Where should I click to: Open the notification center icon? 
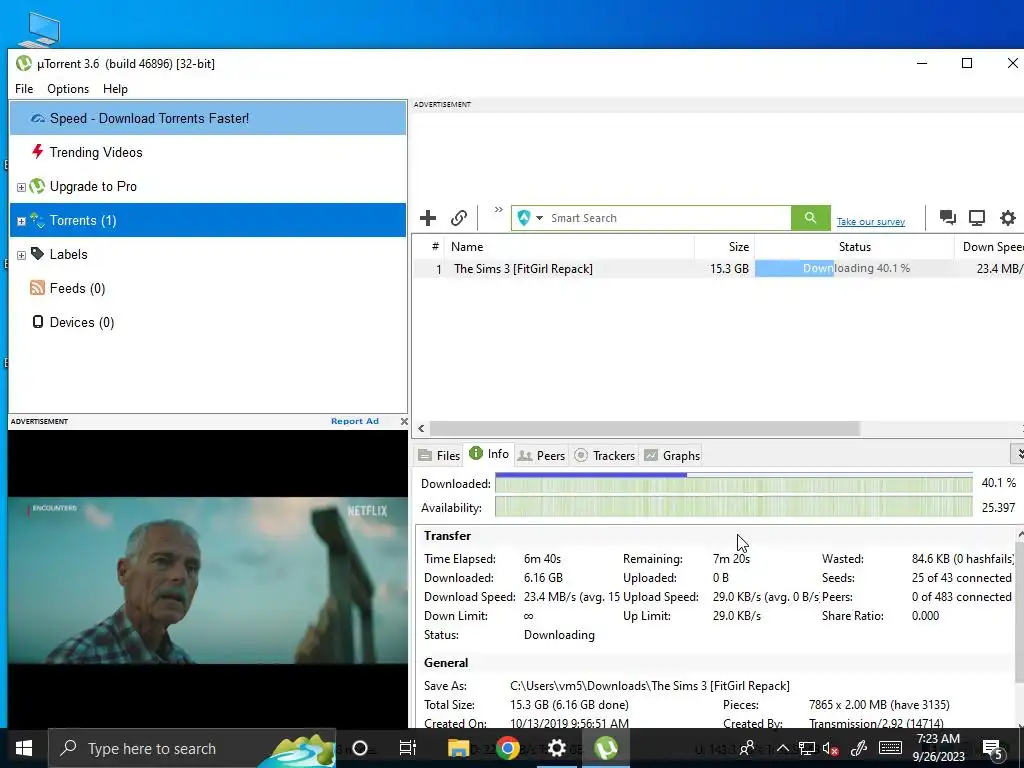pyautogui.click(x=993, y=748)
